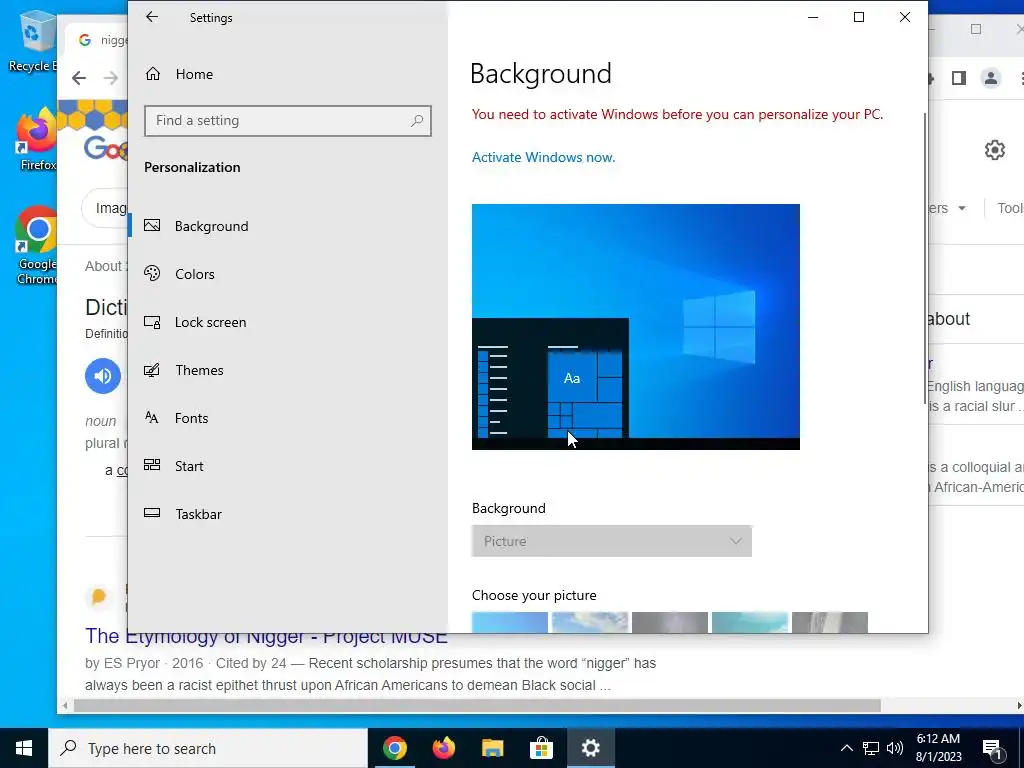Click the Settings gear in the taskbar
The image size is (1024, 768).
click(x=590, y=748)
